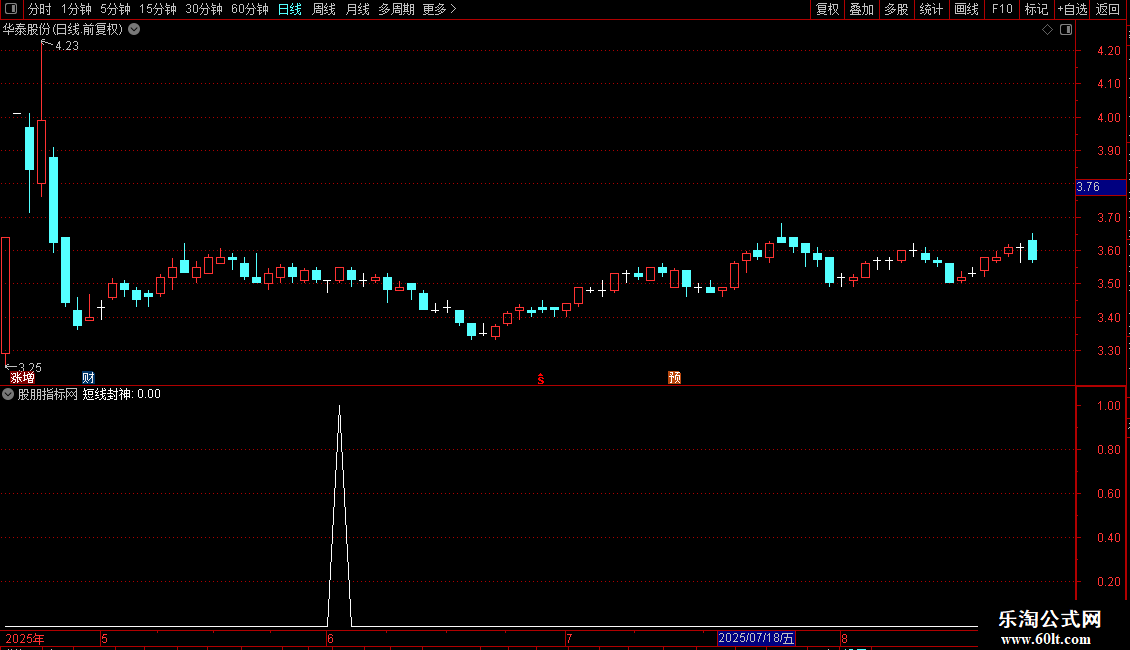This screenshot has width=1130, height=650.
Task: Select the 15分钟 period tab
Action: [158, 9]
